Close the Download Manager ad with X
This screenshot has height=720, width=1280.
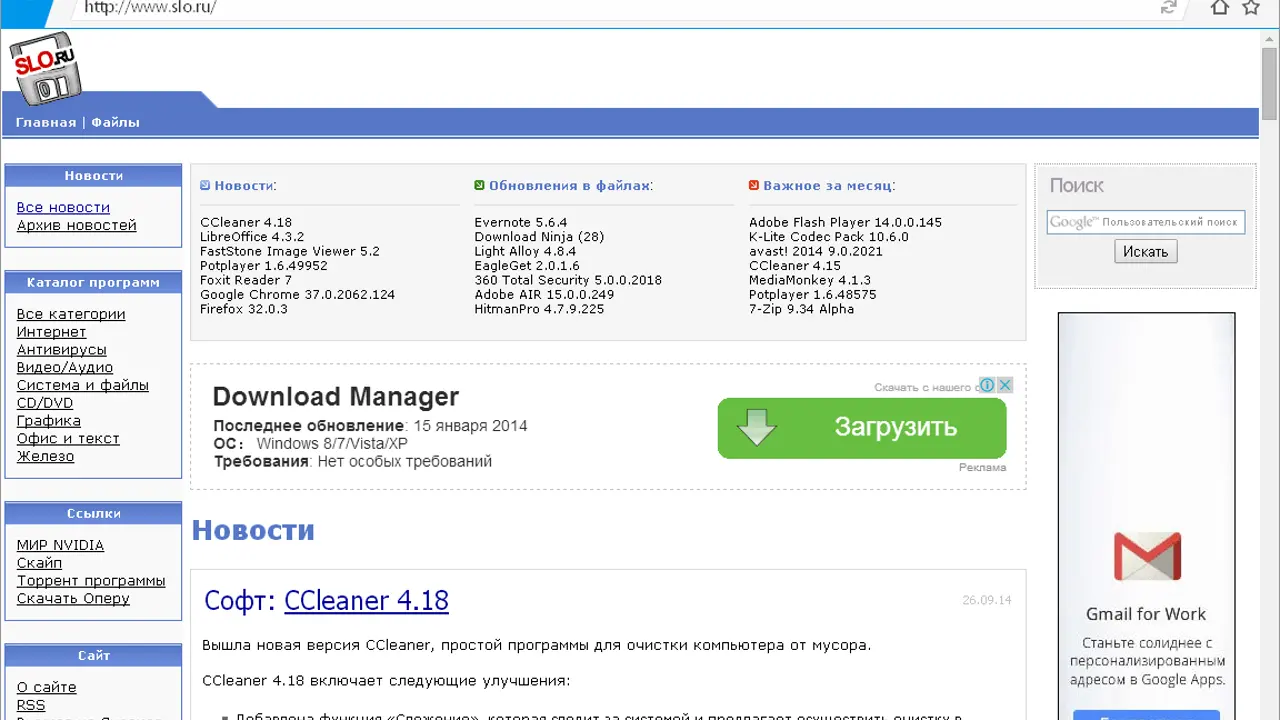pos(1005,385)
